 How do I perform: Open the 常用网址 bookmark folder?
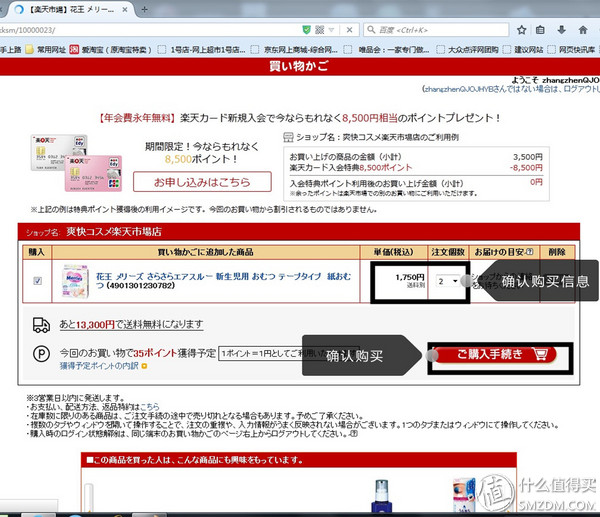(x=46, y=49)
